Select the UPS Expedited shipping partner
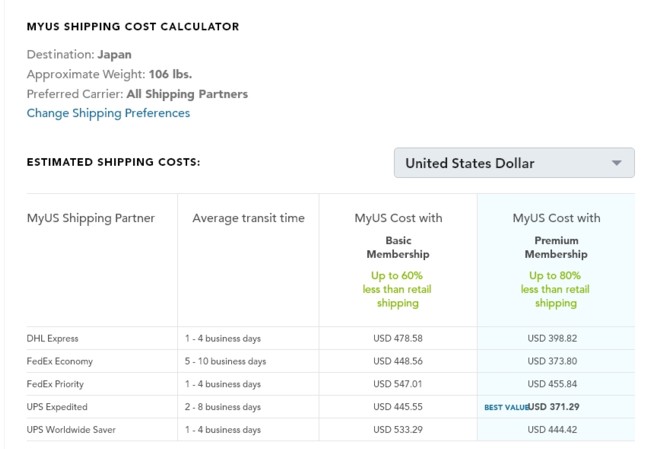The height and width of the screenshot is (449, 650). pyautogui.click(x=57, y=407)
